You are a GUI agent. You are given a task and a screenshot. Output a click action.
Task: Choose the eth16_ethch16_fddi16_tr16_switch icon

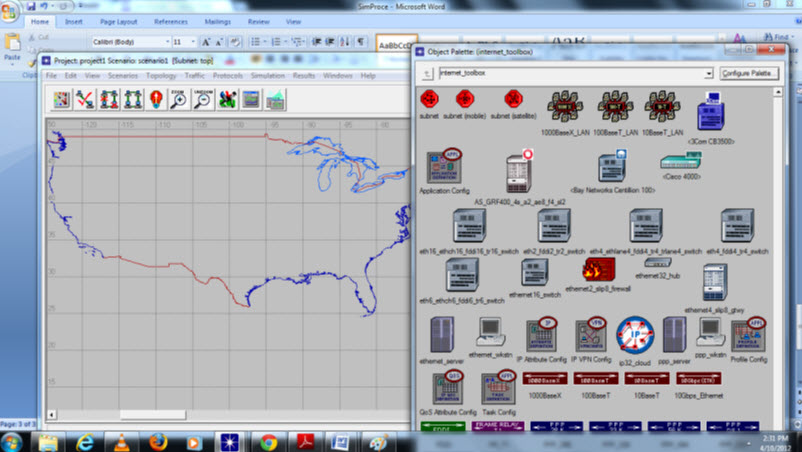point(469,225)
